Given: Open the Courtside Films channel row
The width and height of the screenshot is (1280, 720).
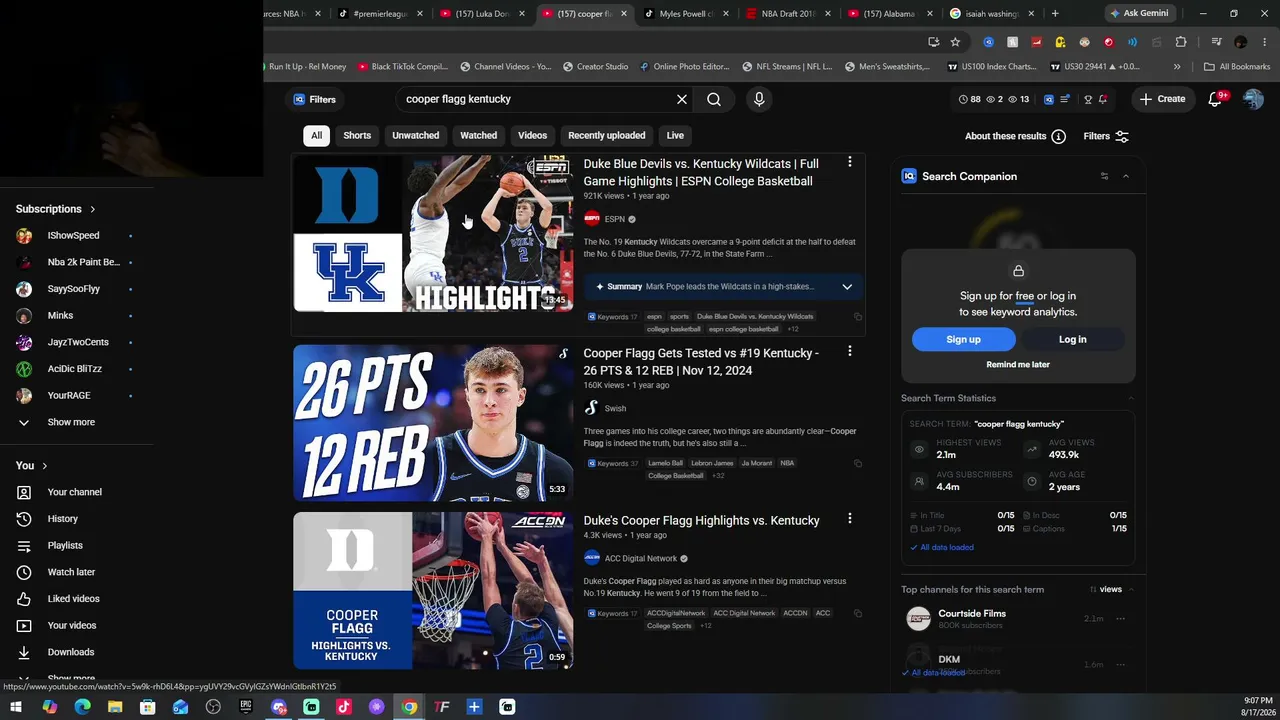Looking at the screenshot, I should point(1018,619).
